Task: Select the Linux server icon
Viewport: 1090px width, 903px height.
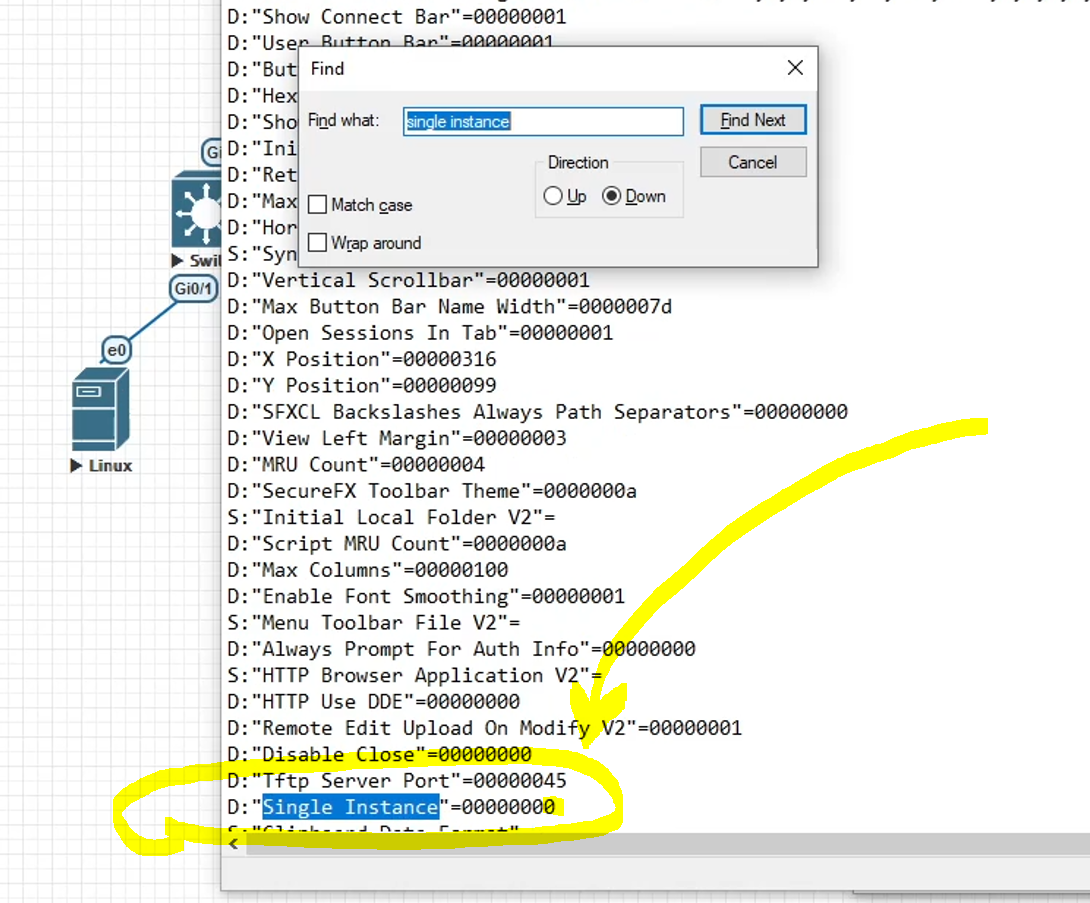Action: (x=98, y=408)
